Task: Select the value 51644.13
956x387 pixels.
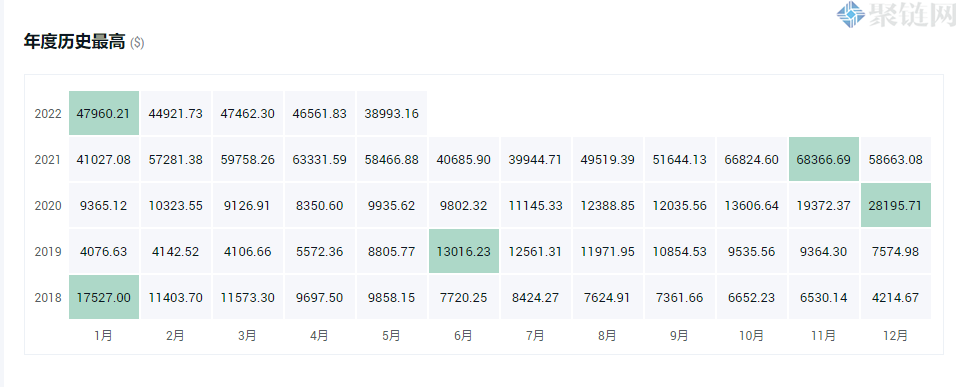Action: (x=679, y=159)
